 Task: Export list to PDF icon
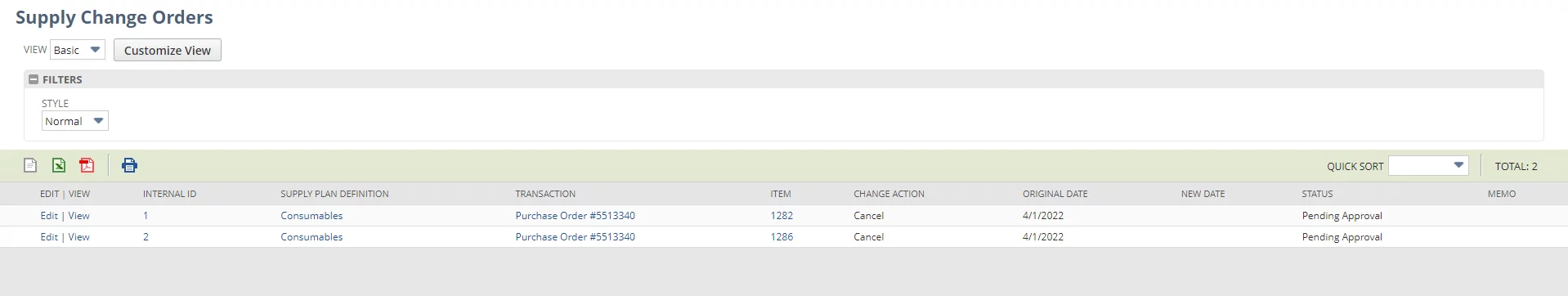87,165
